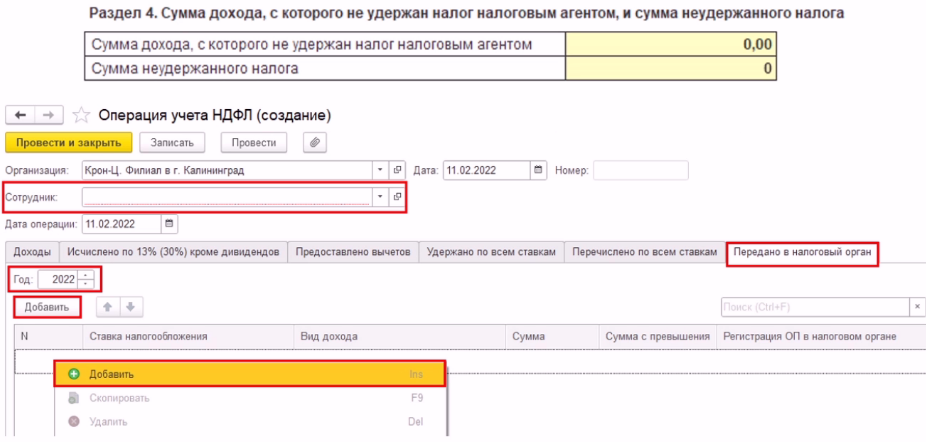Click open-form icon next to Сотрудник

tap(397, 197)
